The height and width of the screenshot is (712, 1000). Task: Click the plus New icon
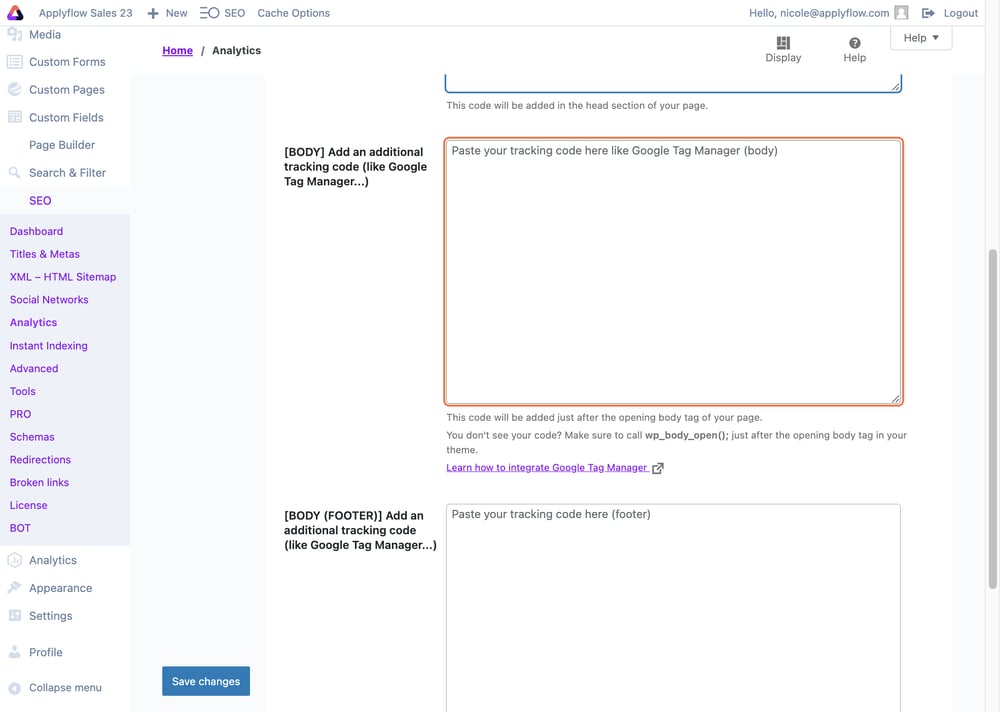pyautogui.click(x=153, y=13)
